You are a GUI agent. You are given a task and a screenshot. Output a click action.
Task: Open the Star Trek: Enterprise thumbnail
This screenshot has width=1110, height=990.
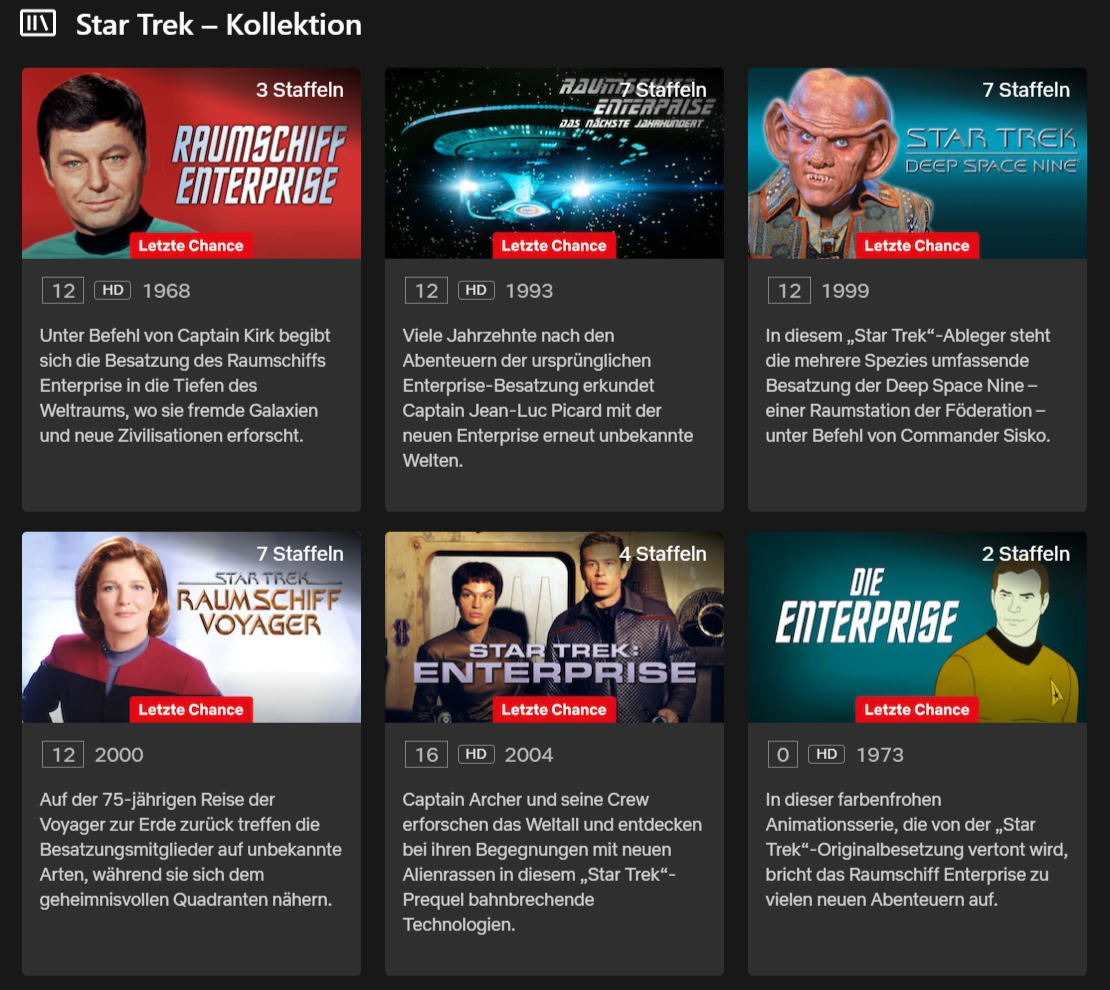[x=554, y=627]
